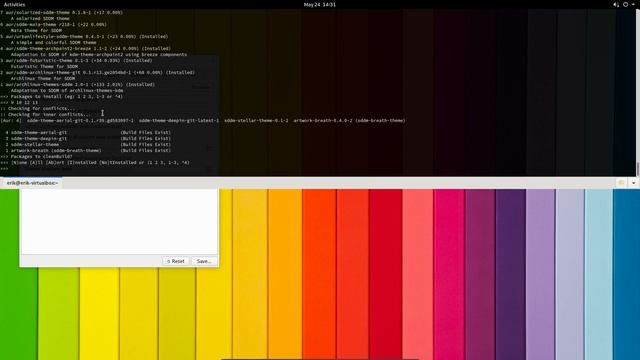Click 'aur/sddm-futuristic-theme' line in terminal
This screenshot has width=640, height=360.
pos(76,60)
